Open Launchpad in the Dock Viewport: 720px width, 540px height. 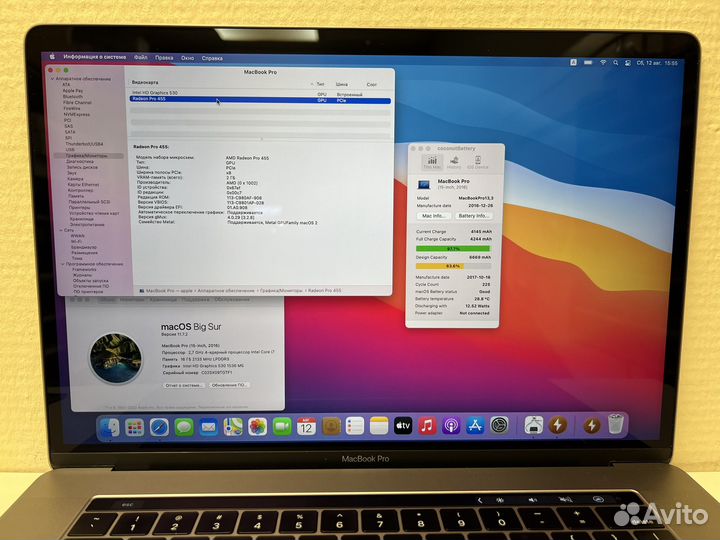(135, 427)
